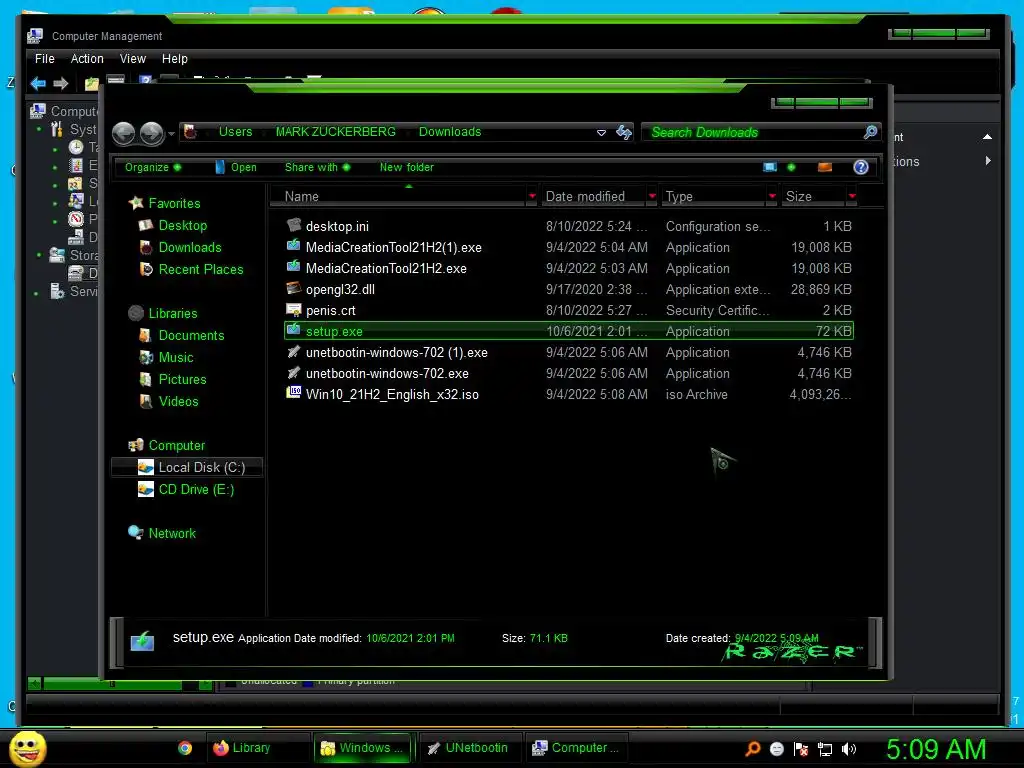The height and width of the screenshot is (768, 1024).
Task: Click the unetbootin-windows-702.exe file icon
Action: point(294,372)
